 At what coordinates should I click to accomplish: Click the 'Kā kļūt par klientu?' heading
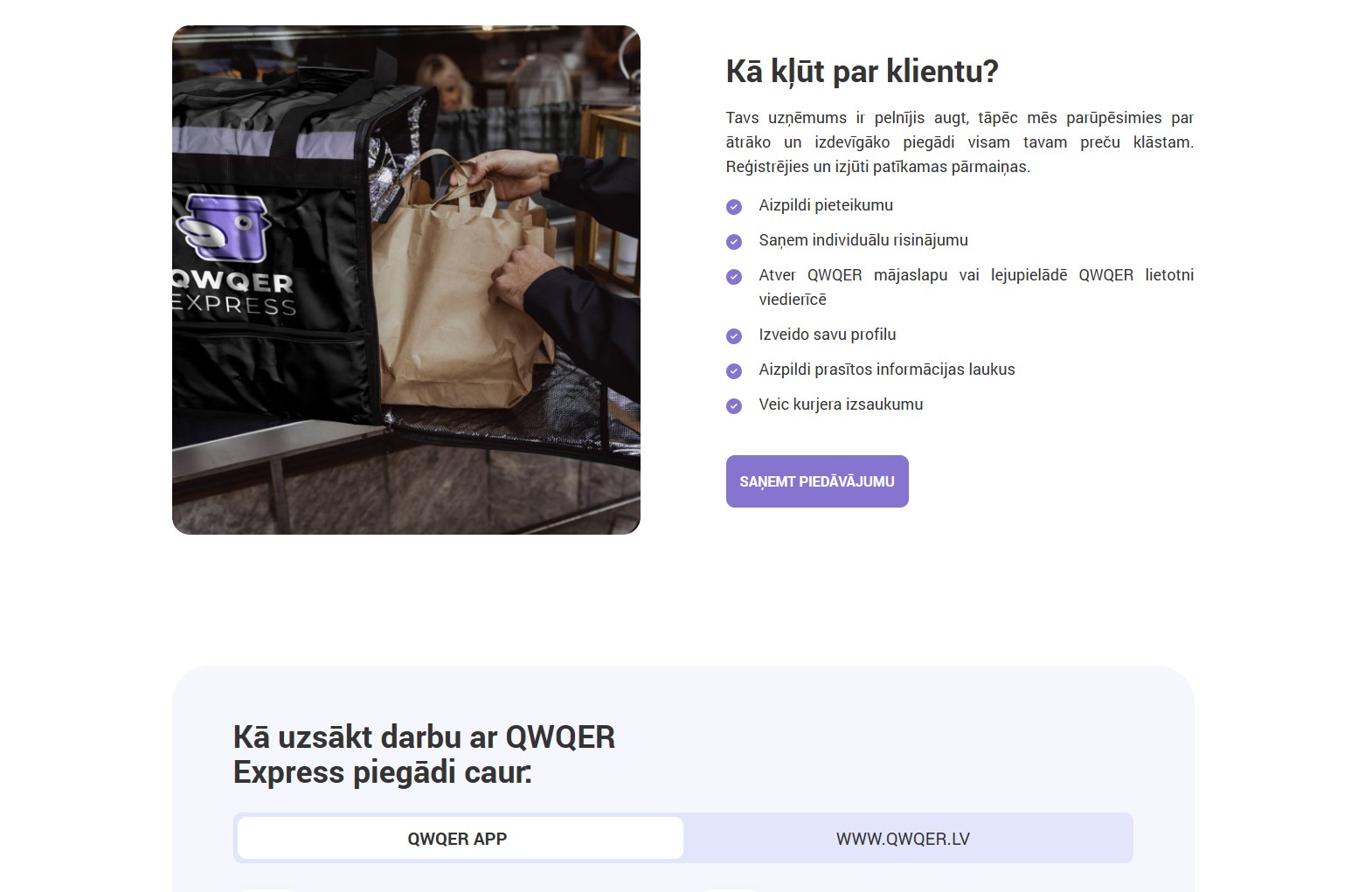[862, 72]
